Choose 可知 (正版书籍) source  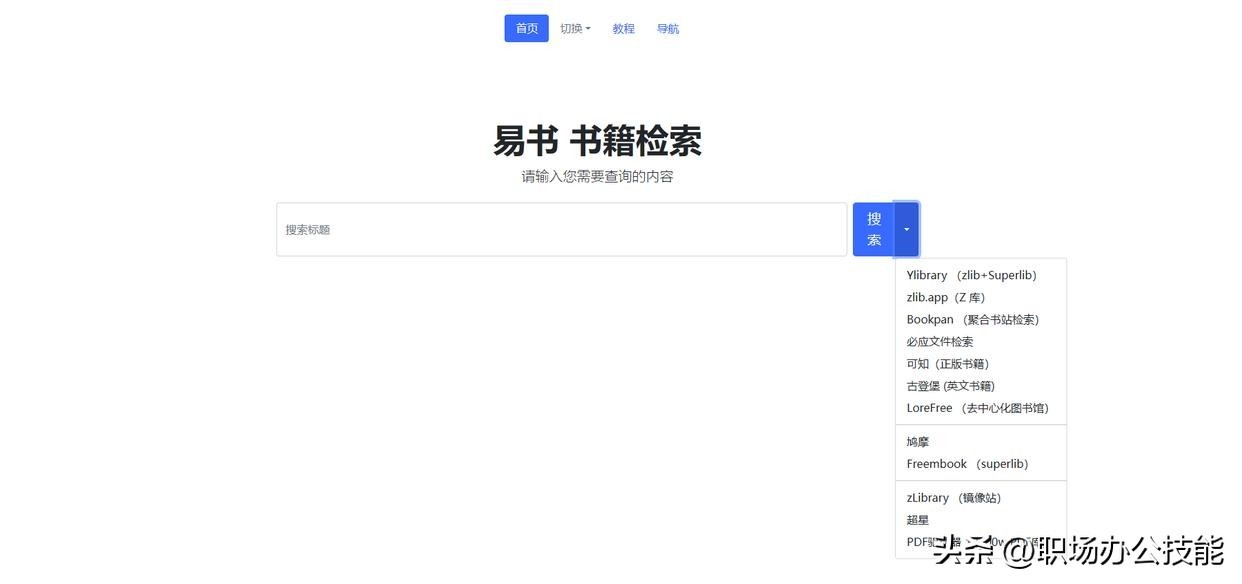(947, 364)
